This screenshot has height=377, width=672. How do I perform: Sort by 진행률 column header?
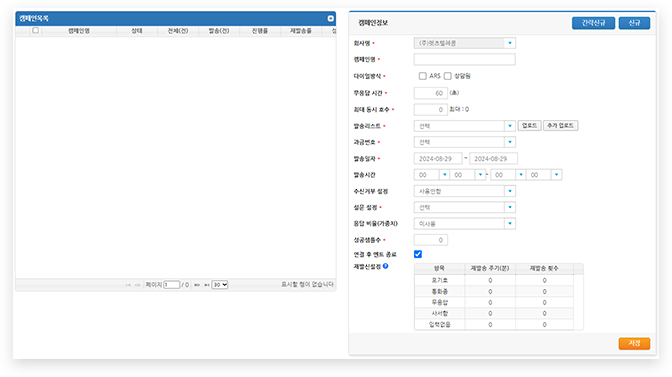tap(260, 31)
